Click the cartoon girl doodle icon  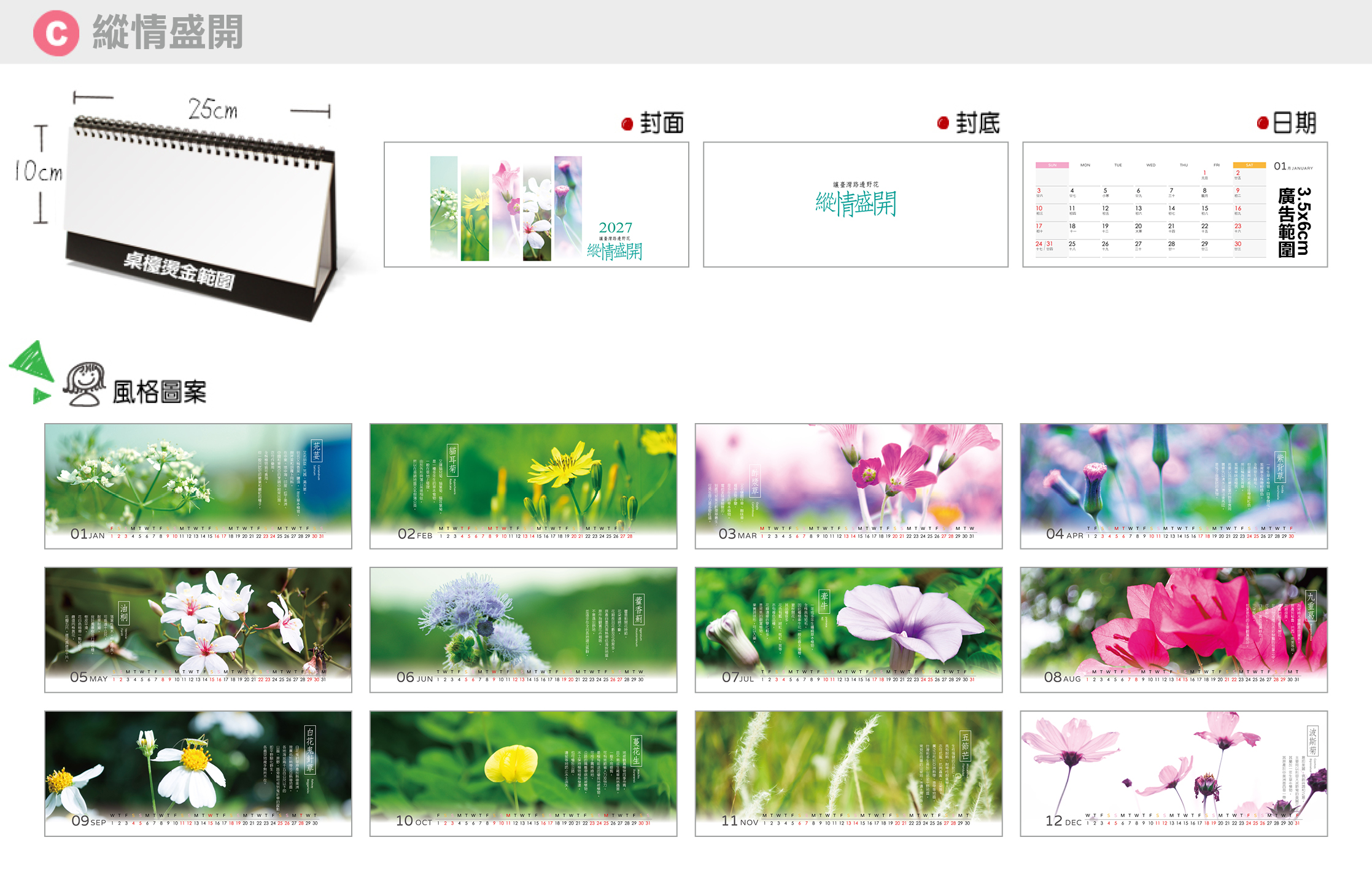[85, 384]
